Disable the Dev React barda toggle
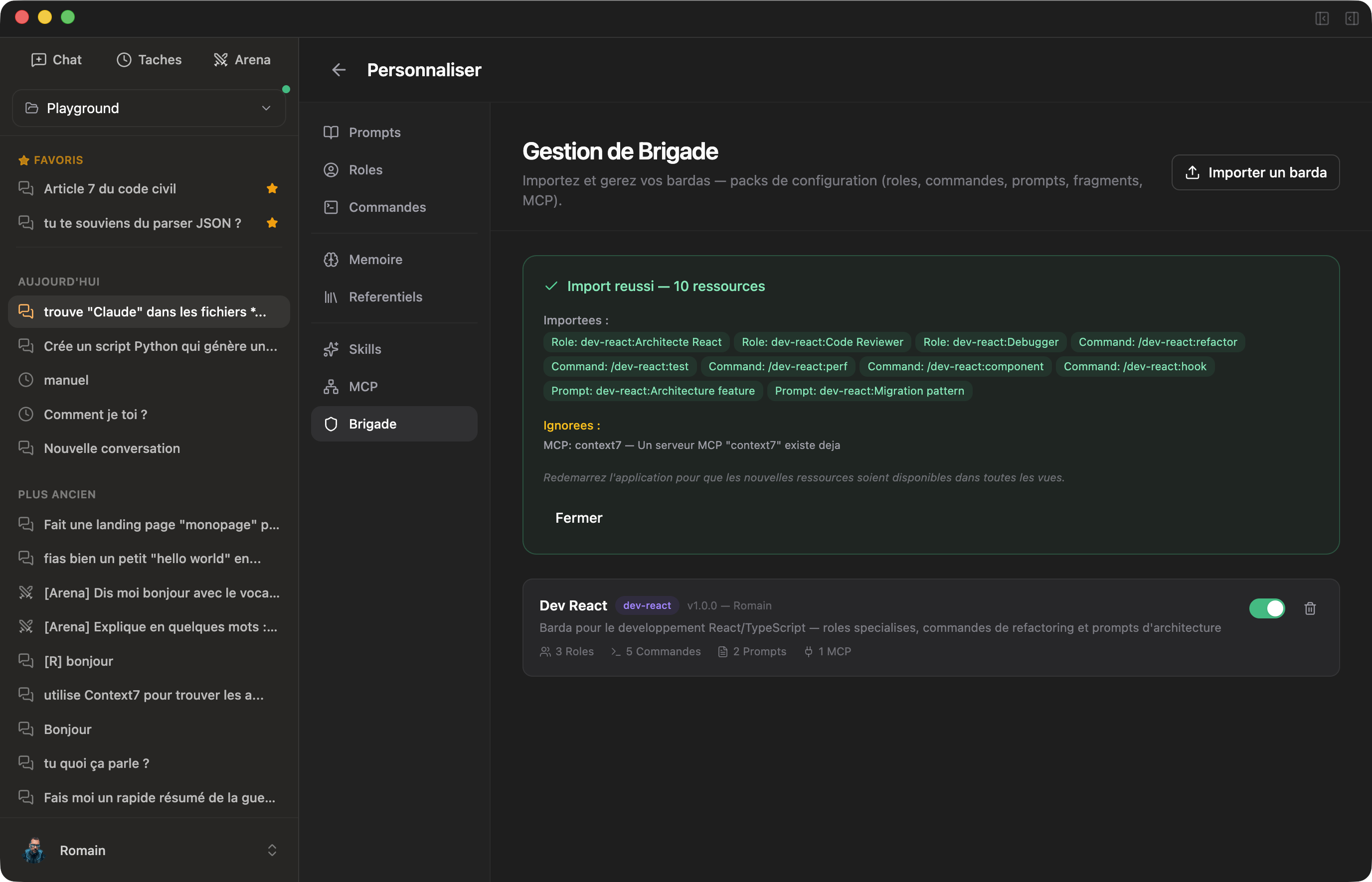 pyautogui.click(x=1267, y=608)
